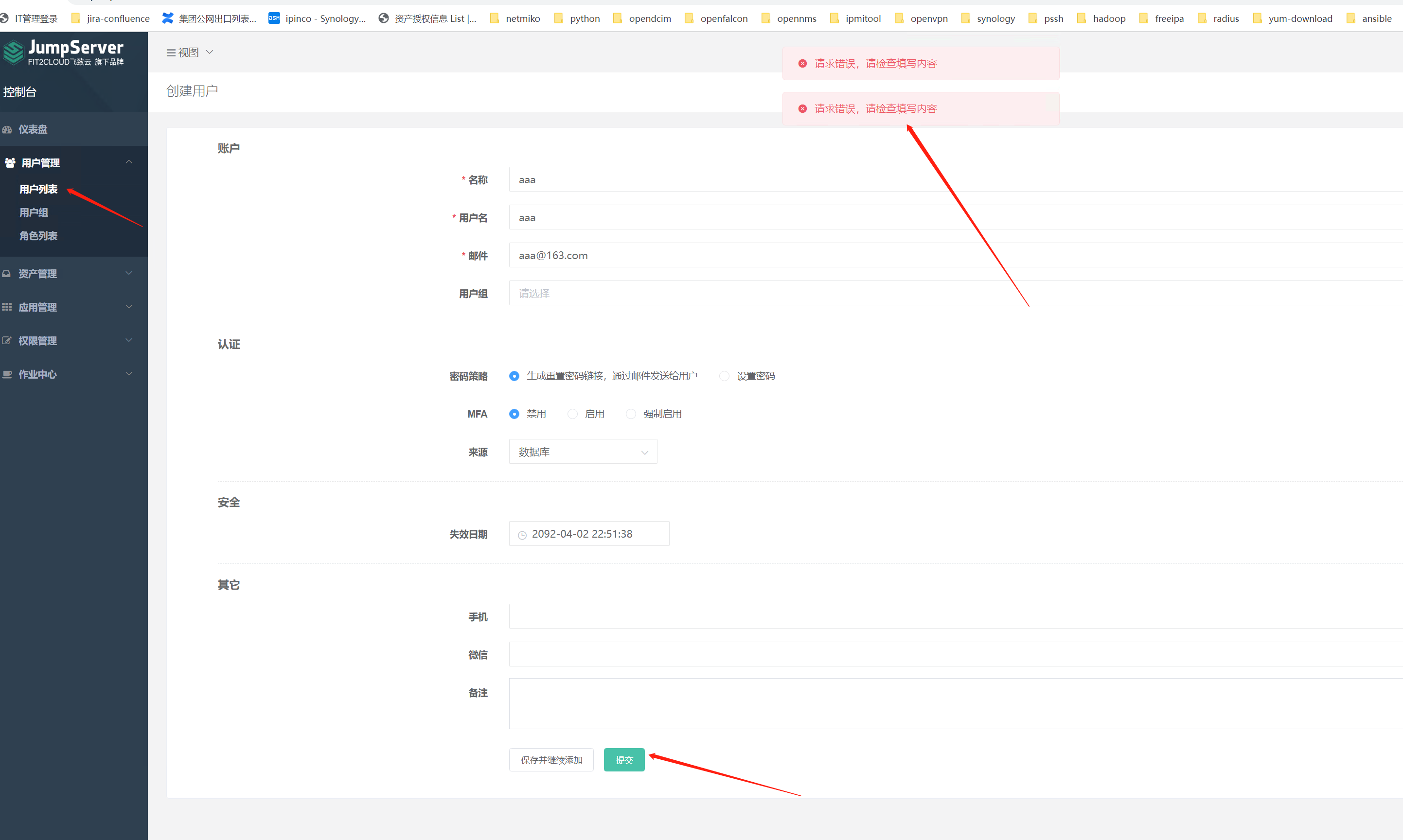Viewport: 1403px width, 840px height.
Task: Open the 集团公网出口列表 Confluence bookmark
Action: (210, 18)
